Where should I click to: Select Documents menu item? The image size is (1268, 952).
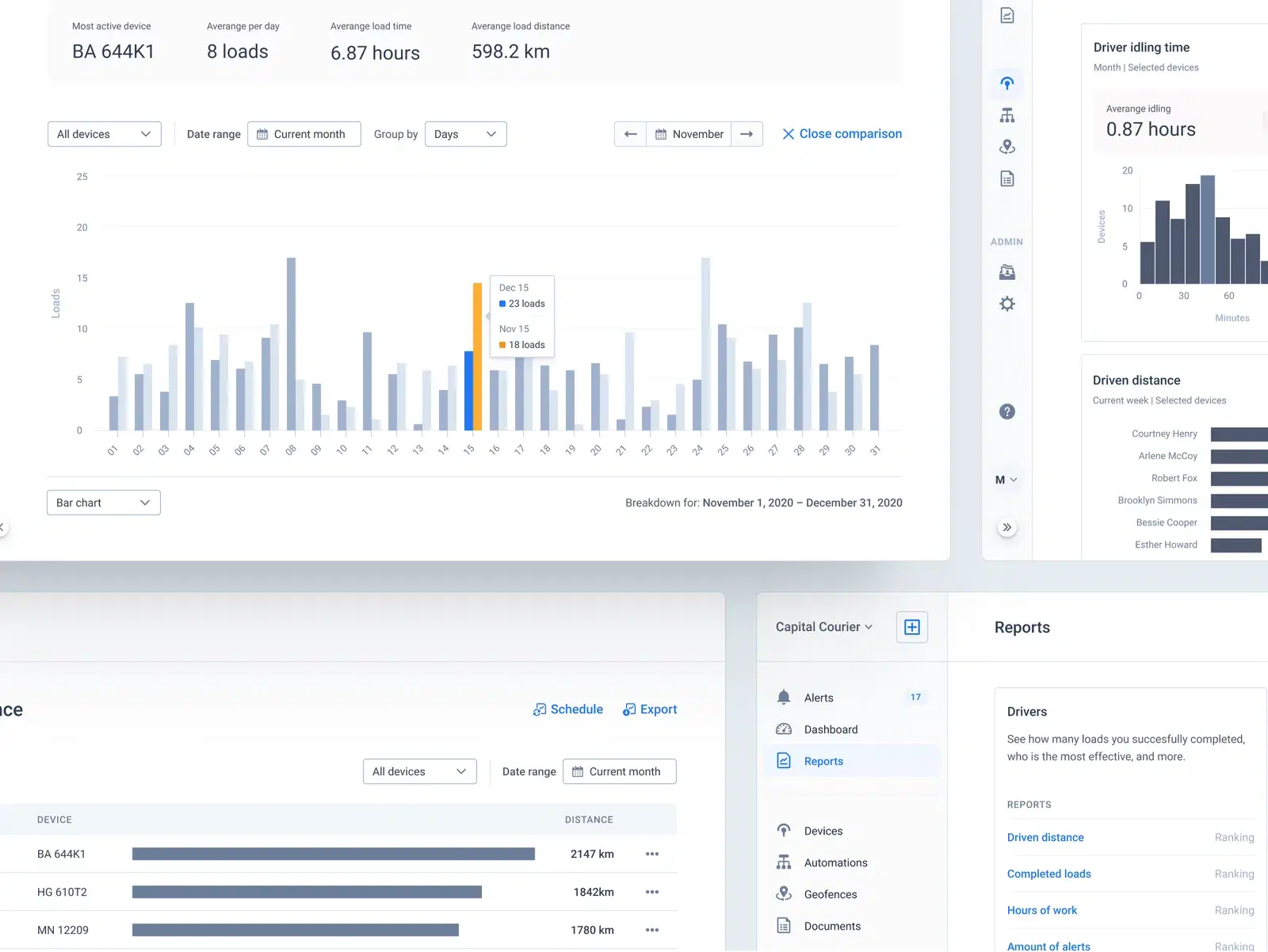point(853,926)
